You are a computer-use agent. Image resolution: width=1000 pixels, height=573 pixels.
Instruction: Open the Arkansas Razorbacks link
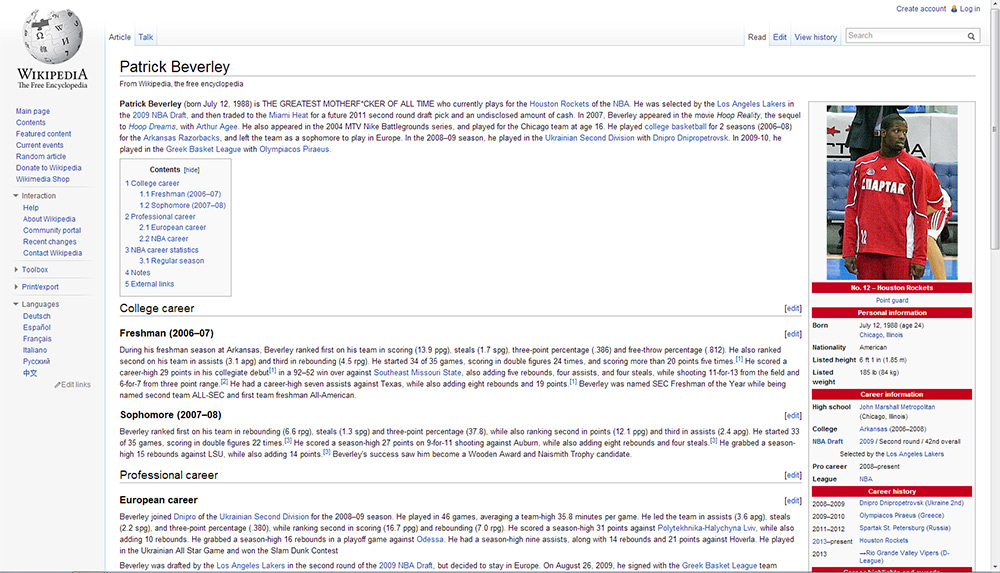181,138
